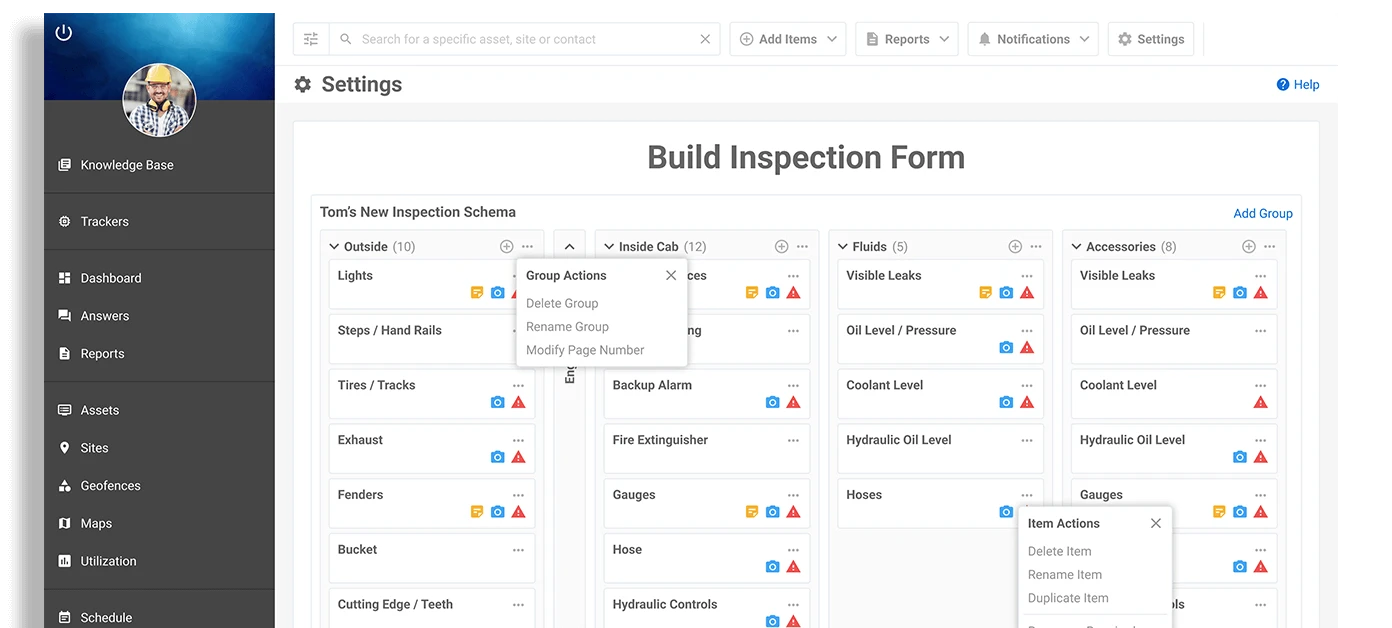The image size is (1392, 628).
Task: Open the Help link
Action: pyautogui.click(x=1298, y=84)
